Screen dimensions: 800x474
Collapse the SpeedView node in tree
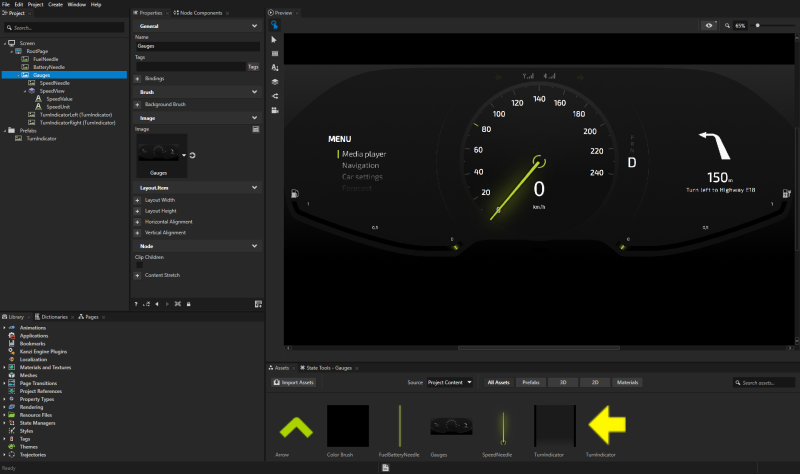[x=27, y=91]
